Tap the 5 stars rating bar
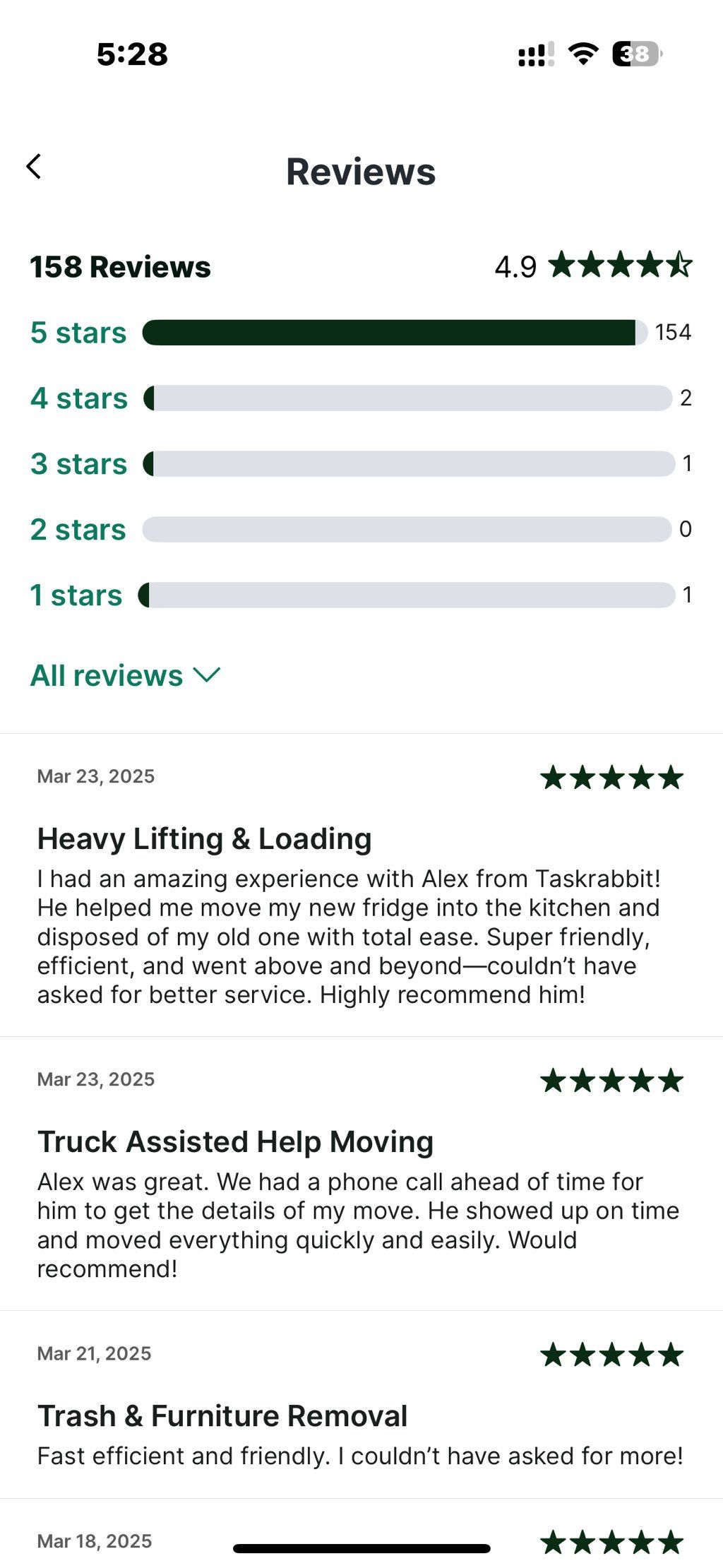 [395, 333]
